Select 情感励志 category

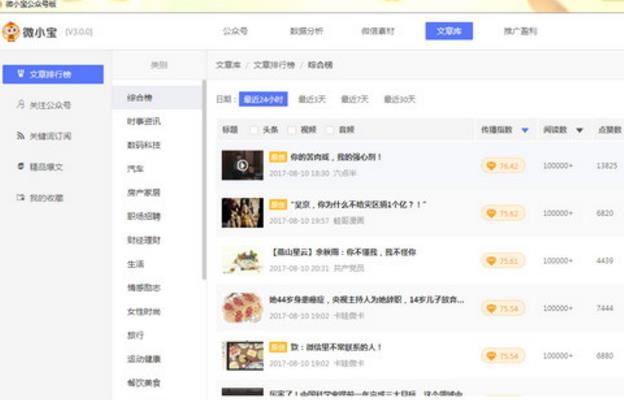pyautogui.click(x=144, y=287)
